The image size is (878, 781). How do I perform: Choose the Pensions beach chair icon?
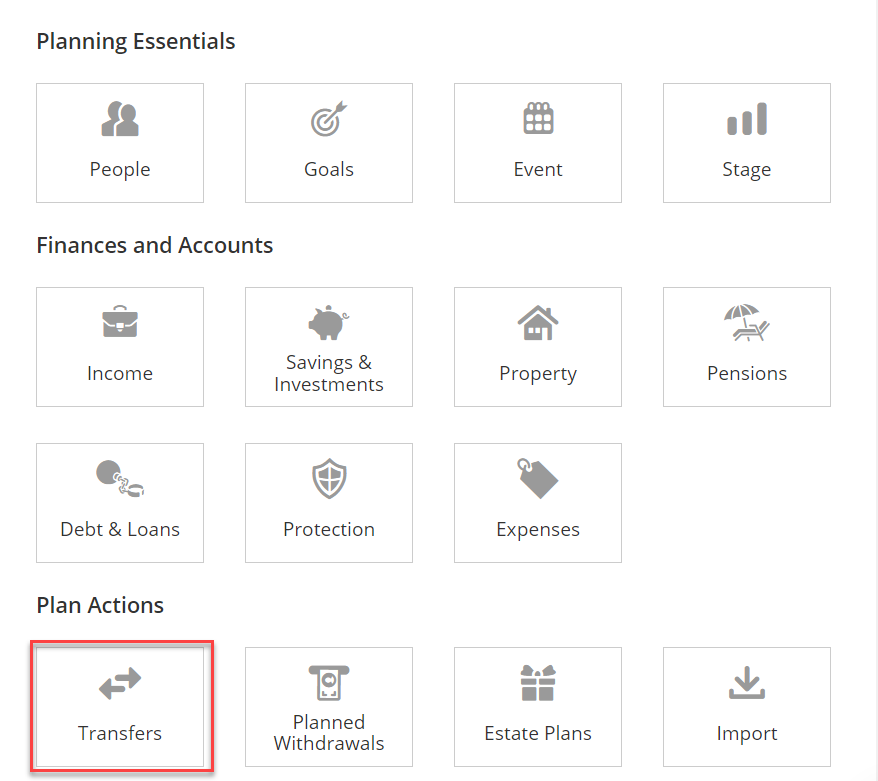point(746,322)
